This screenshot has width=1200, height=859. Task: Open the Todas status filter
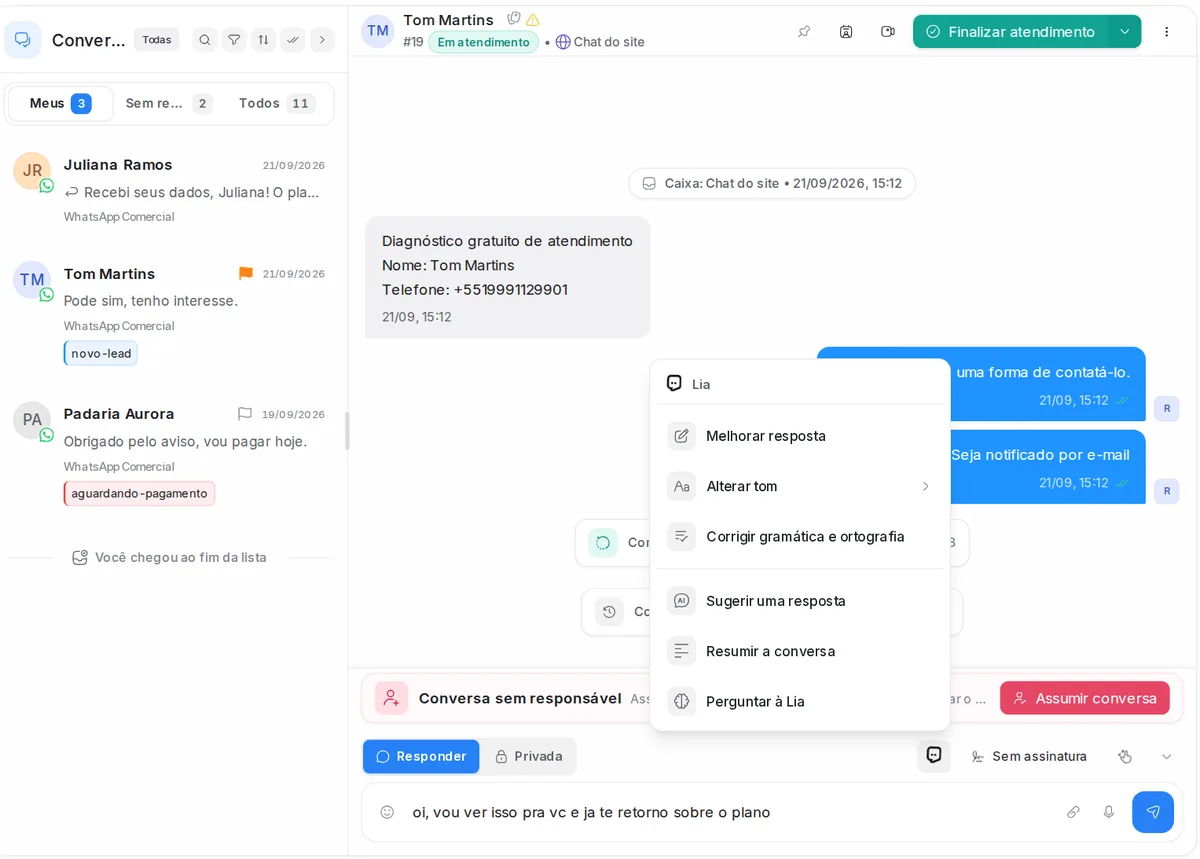click(157, 40)
